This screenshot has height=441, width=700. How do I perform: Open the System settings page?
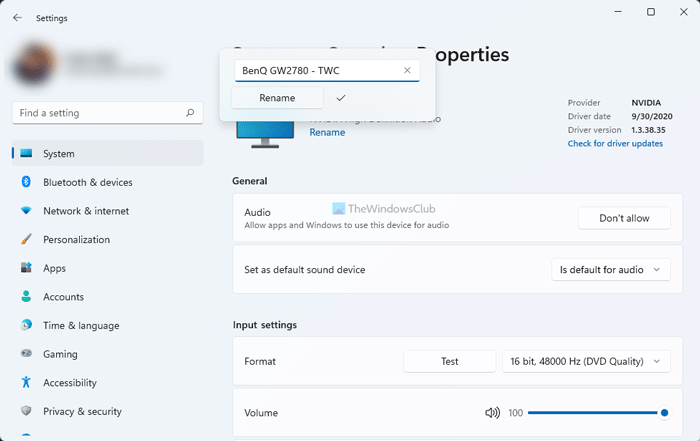(x=59, y=154)
